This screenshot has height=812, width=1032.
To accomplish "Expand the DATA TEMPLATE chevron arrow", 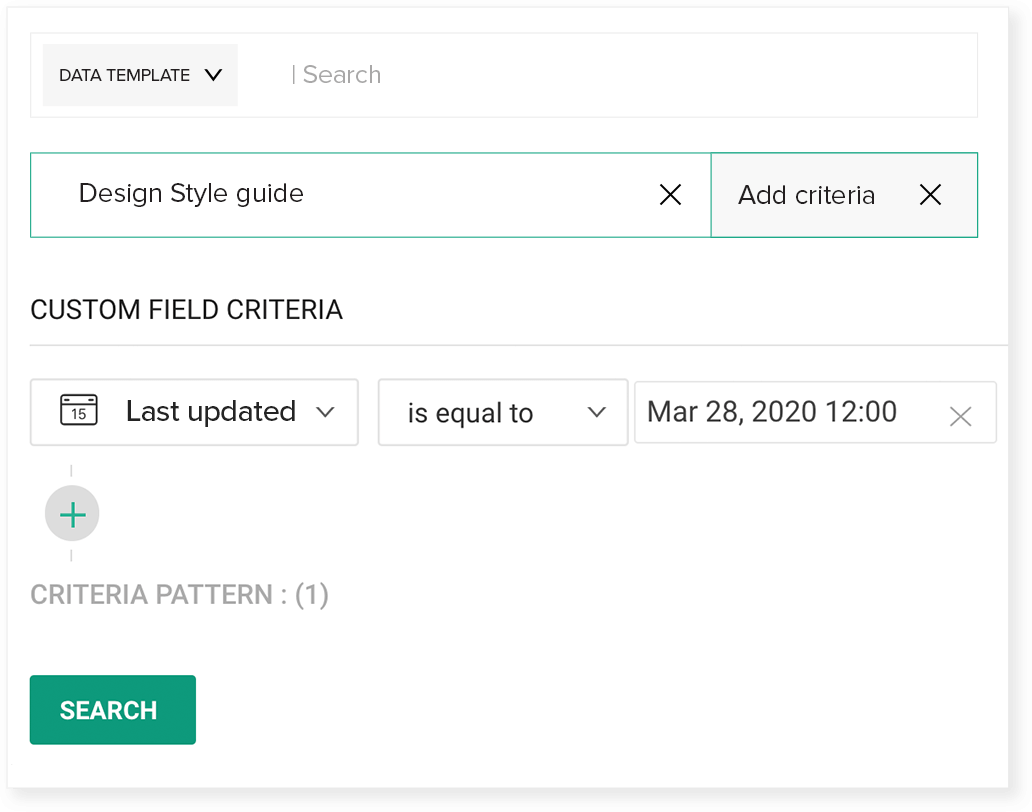I will click(212, 75).
